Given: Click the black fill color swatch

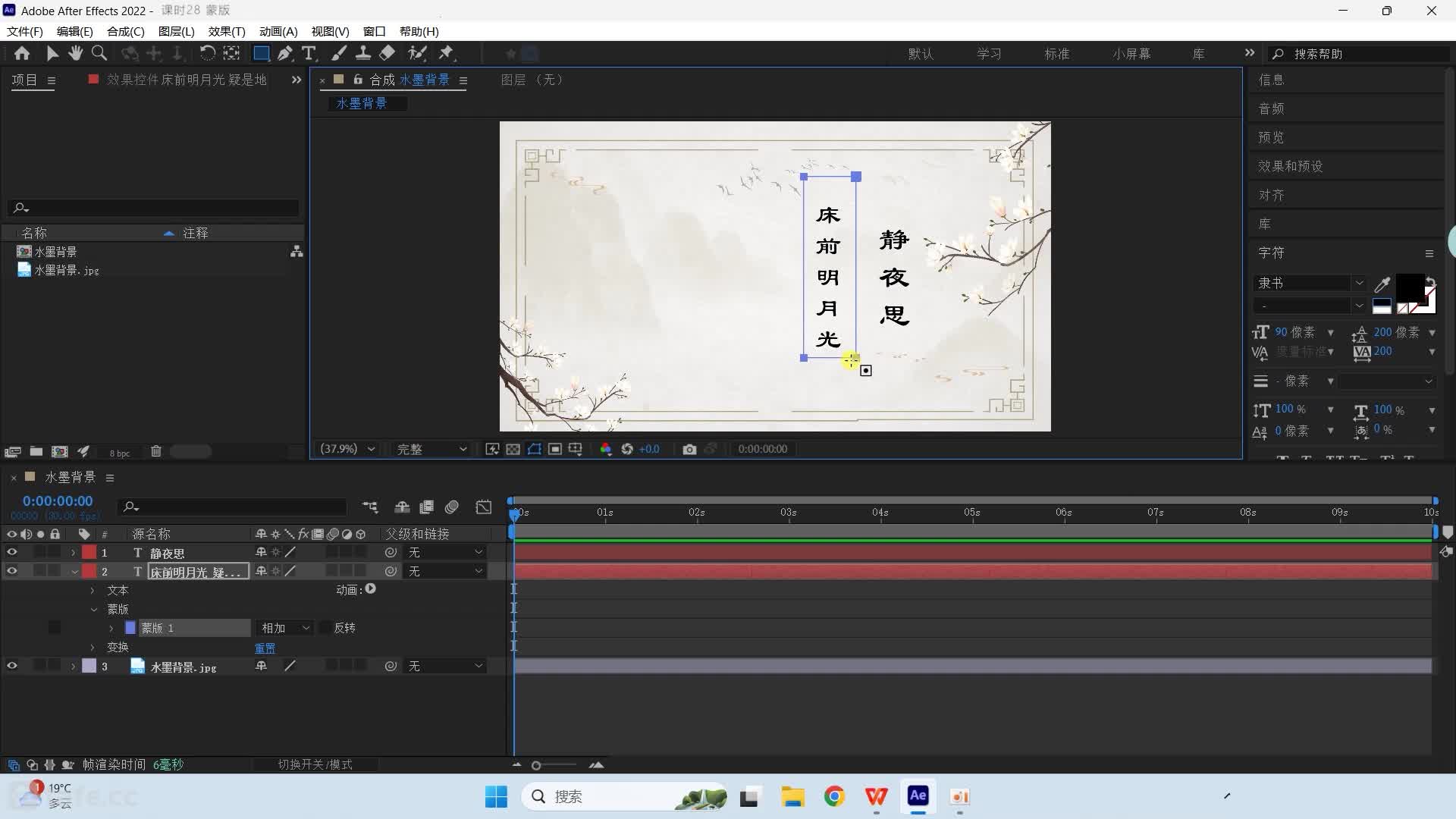Looking at the screenshot, I should coord(1408,288).
